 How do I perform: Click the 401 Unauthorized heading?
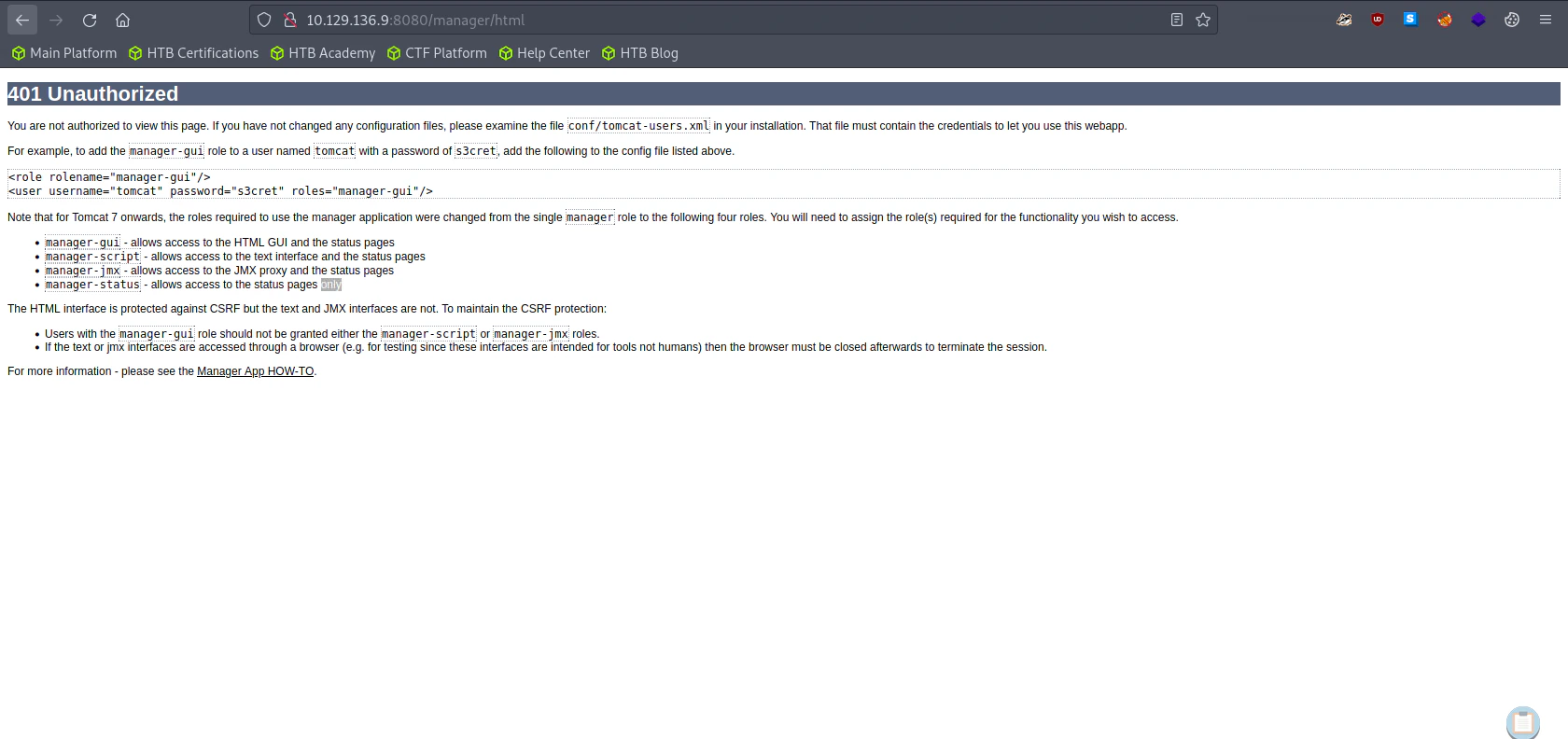coord(93,93)
